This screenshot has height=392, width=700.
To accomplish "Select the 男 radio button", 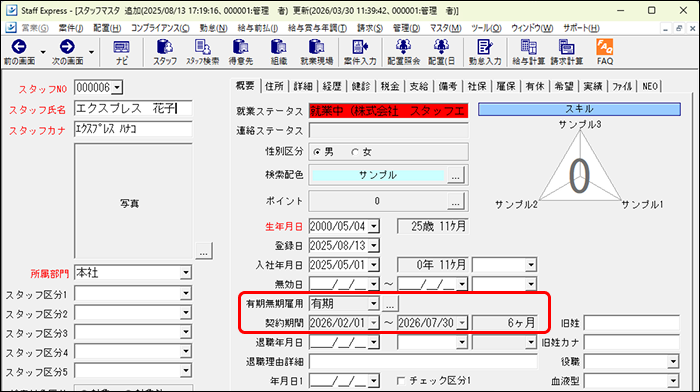I will [x=317, y=152].
